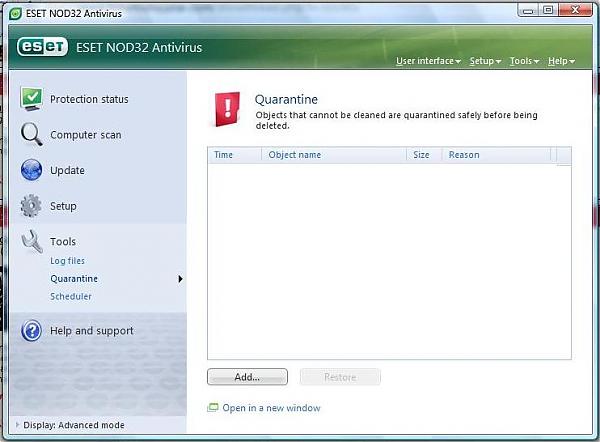Select the Quarantine sub-item under Tools

tap(74, 279)
